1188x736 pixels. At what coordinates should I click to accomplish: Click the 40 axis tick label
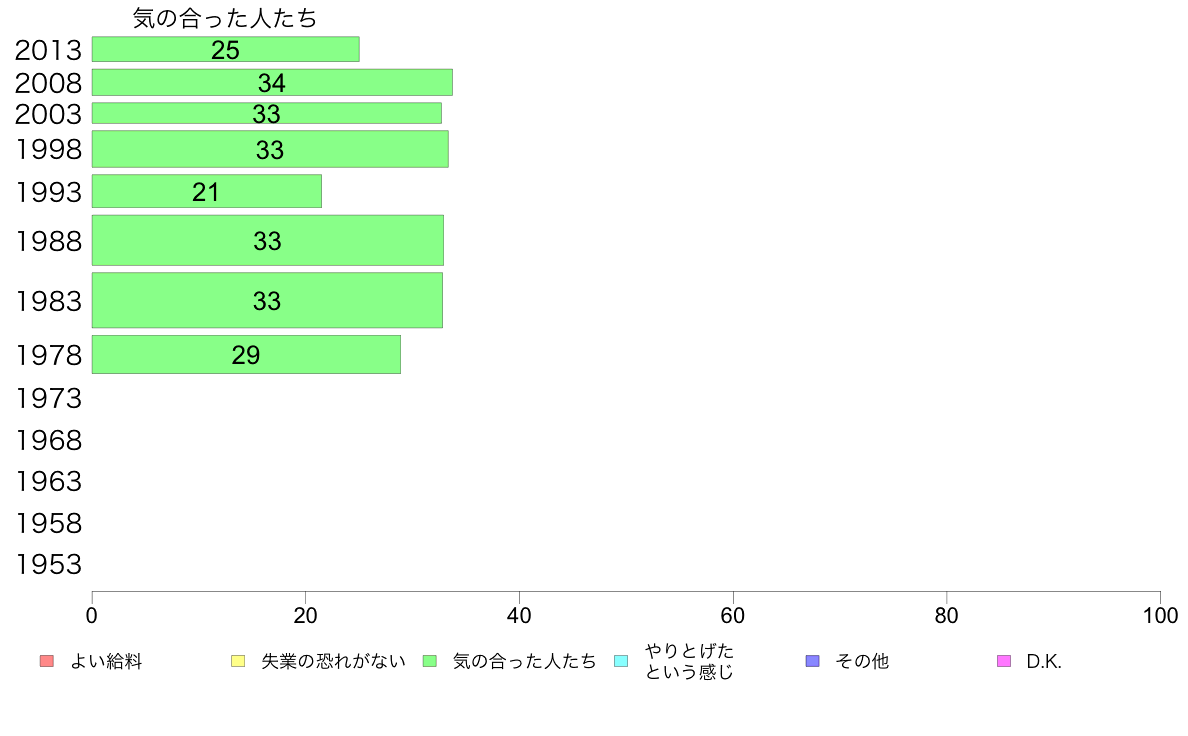519,615
